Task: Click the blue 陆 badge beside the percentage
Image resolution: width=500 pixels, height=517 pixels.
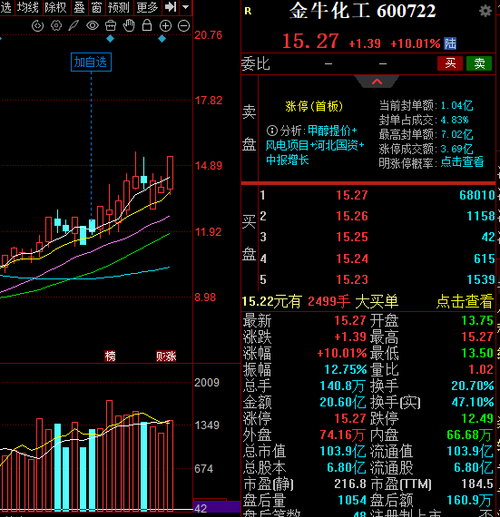Action: pyautogui.click(x=450, y=43)
